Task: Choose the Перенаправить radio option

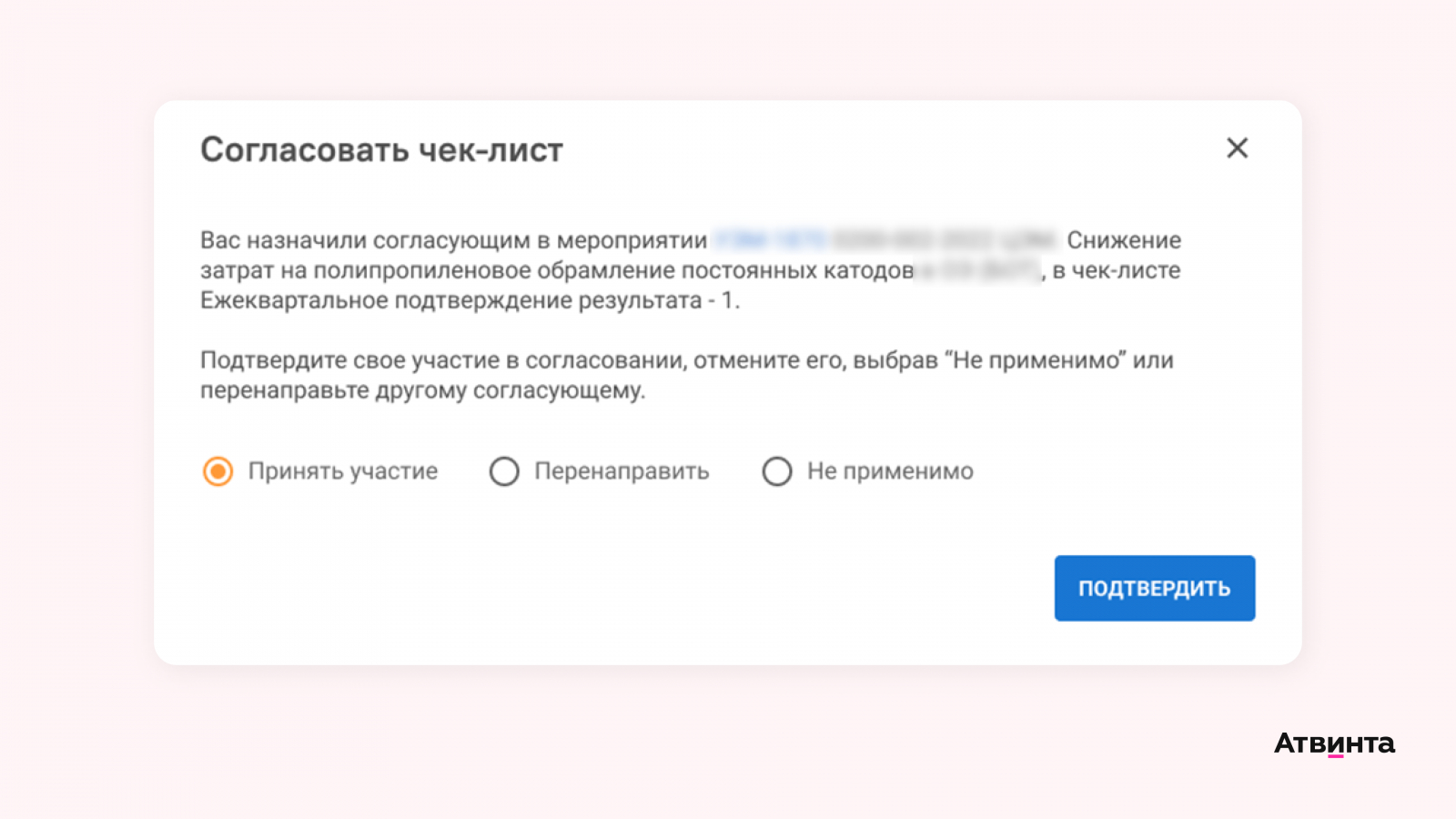Action: click(x=504, y=471)
